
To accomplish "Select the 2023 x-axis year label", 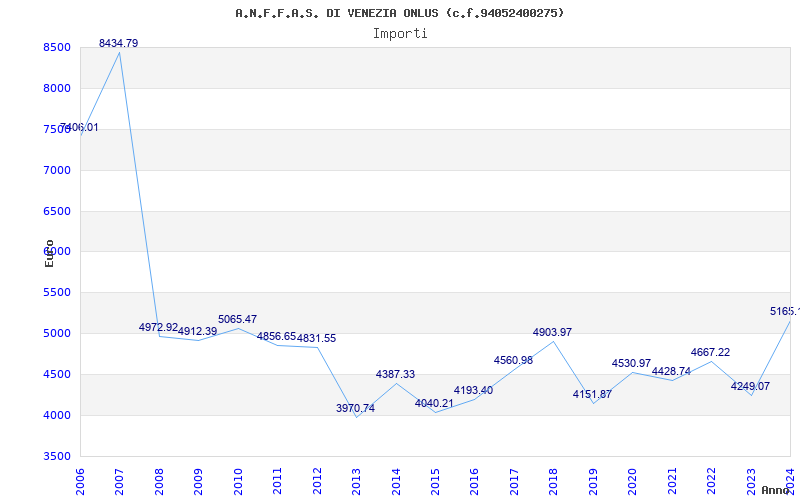I will pos(751,482).
